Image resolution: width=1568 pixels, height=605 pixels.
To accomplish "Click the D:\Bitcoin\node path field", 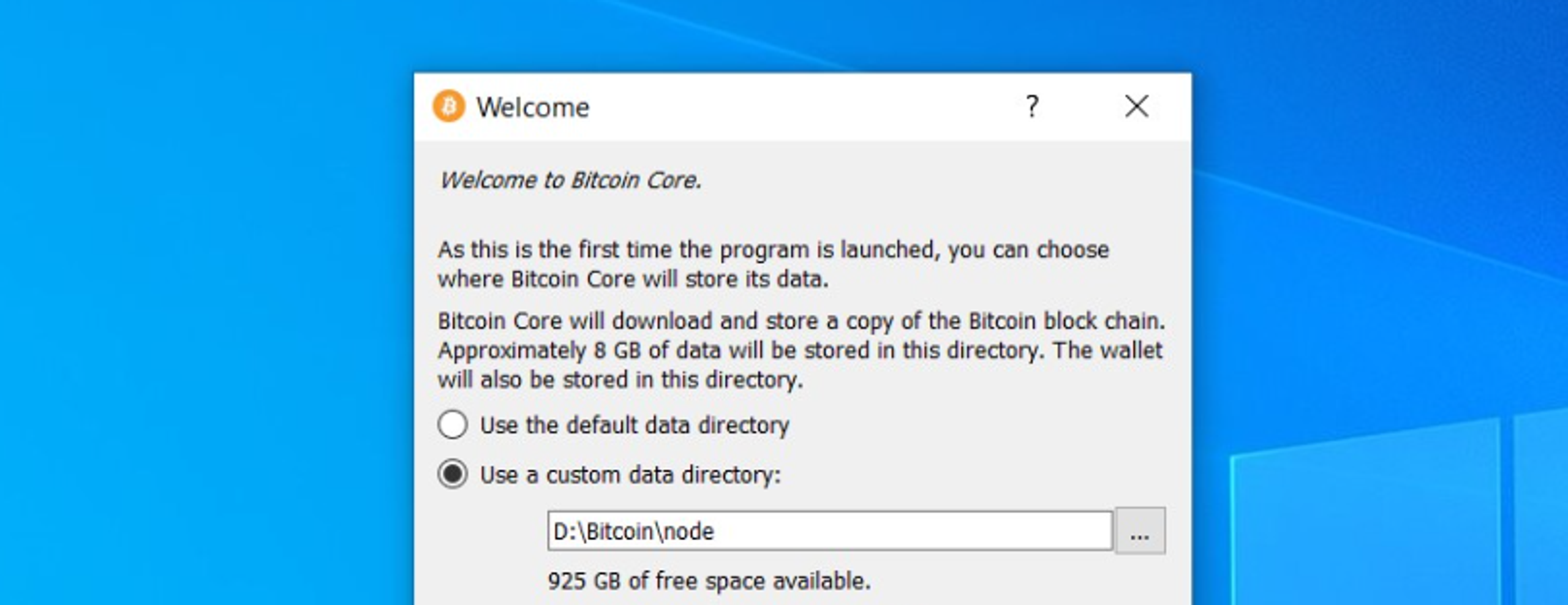I will (830, 531).
